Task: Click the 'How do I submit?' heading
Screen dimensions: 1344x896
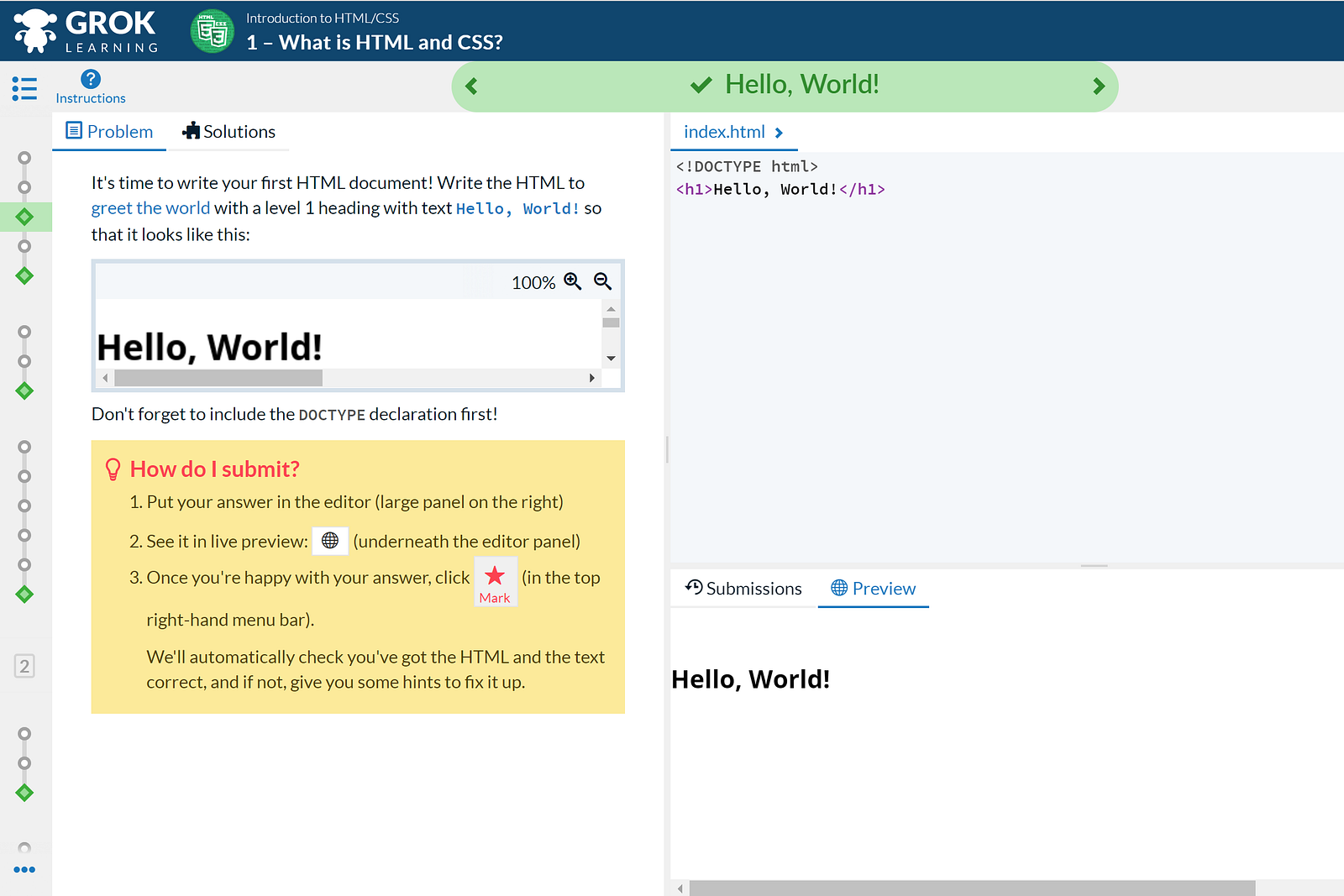Action: [x=215, y=469]
